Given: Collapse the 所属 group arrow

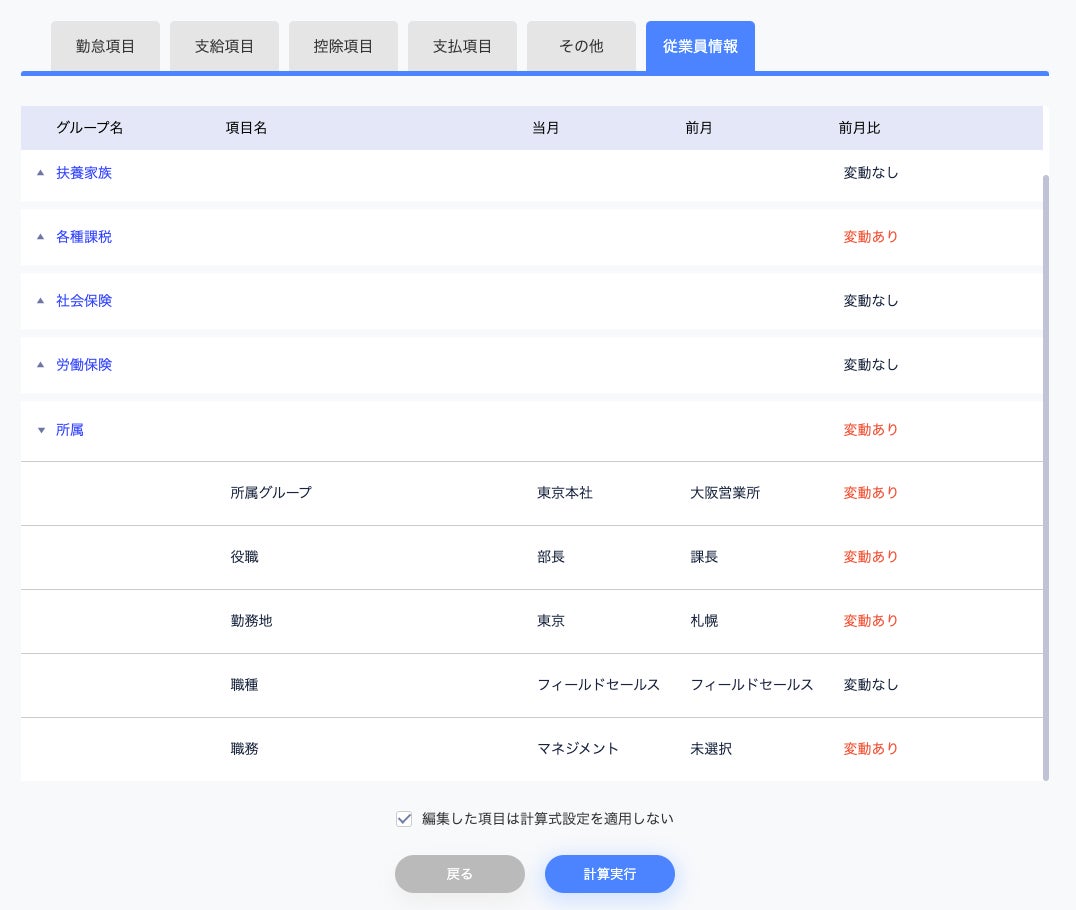Looking at the screenshot, I should (40, 430).
